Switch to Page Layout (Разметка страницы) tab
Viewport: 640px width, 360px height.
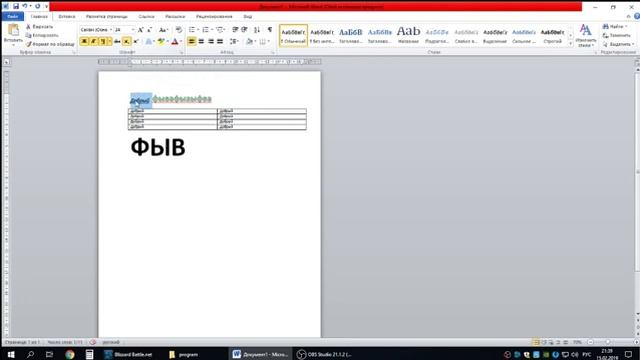point(107,16)
